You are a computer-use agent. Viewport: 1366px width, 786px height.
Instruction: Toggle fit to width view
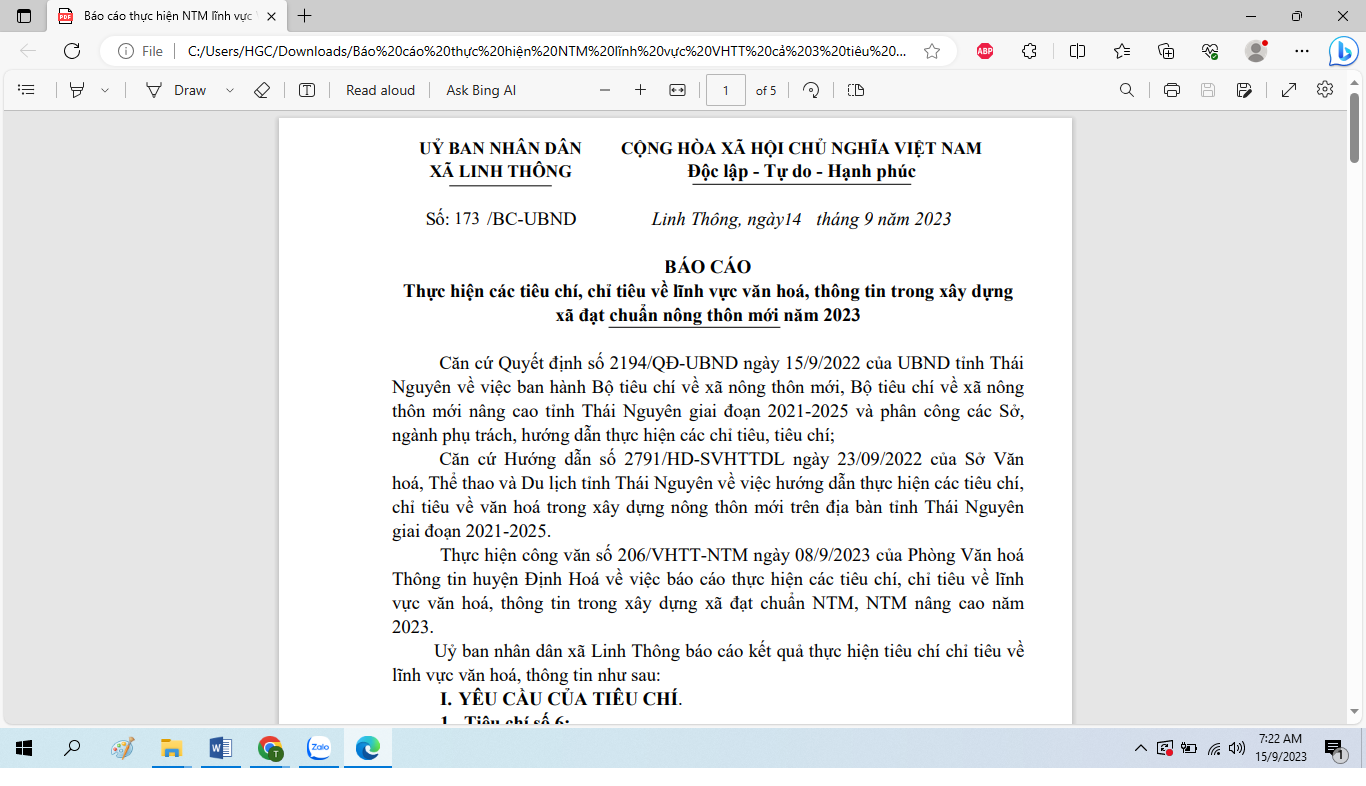pos(677,90)
